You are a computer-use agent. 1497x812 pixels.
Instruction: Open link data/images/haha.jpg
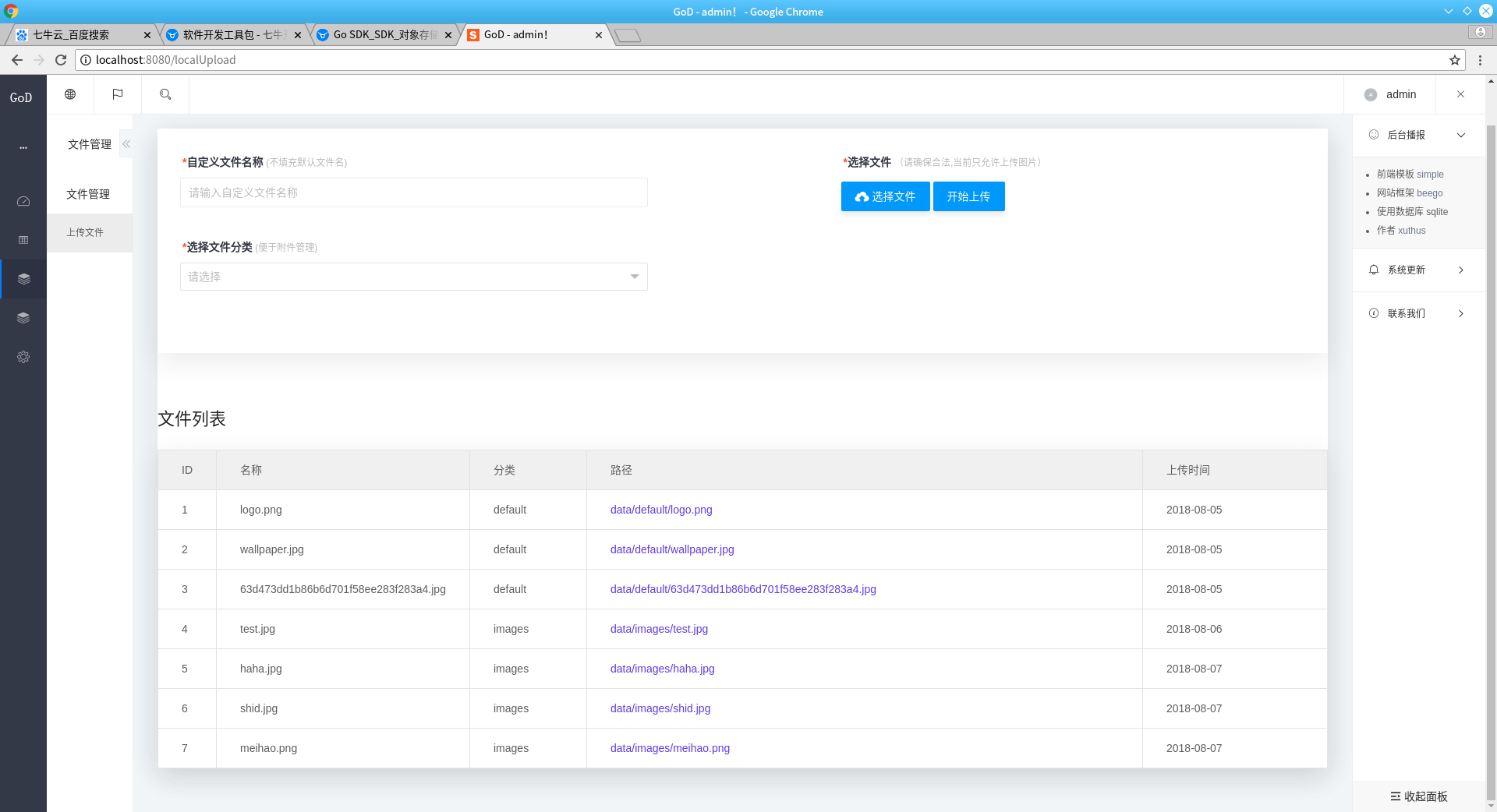click(x=662, y=669)
